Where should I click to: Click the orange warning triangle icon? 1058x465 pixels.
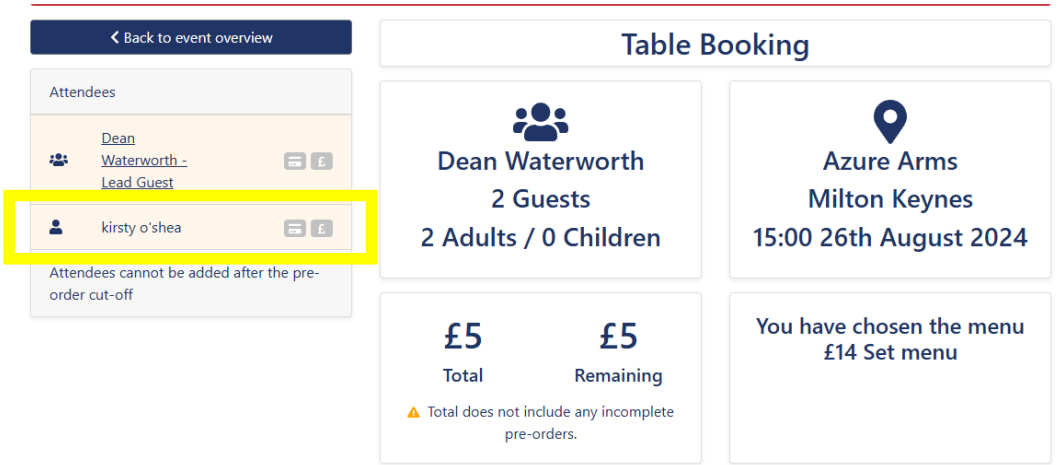413,413
